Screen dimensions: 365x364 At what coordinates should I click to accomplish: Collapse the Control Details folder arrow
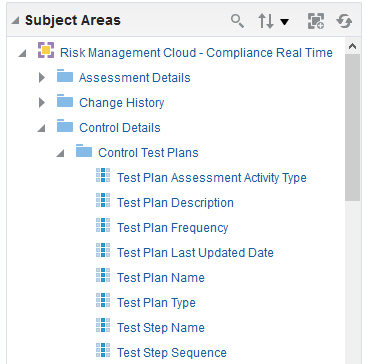tap(41, 128)
